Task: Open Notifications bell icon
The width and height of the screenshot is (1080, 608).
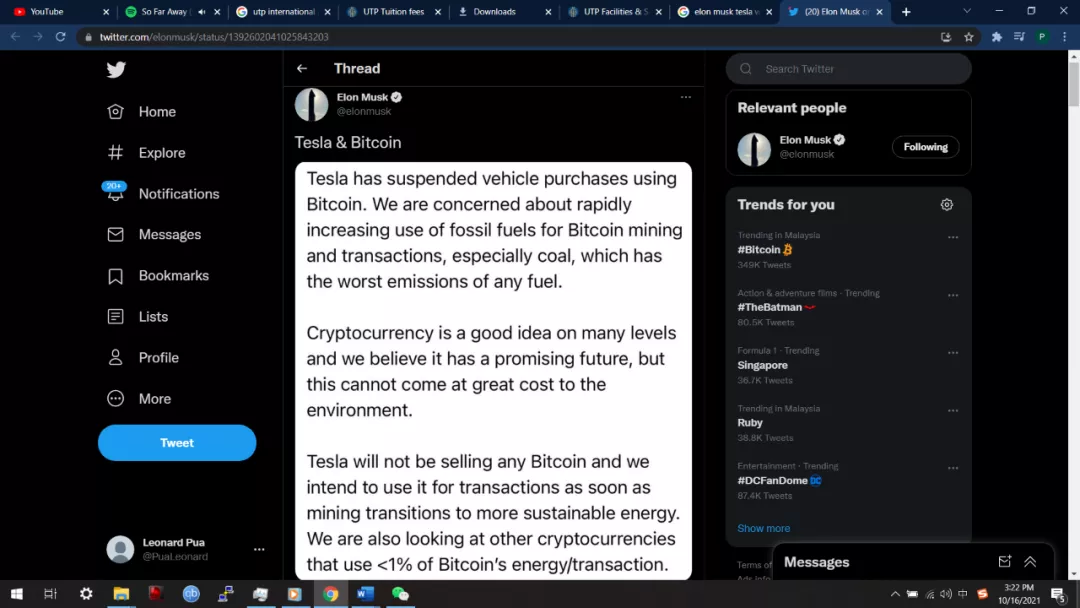Action: point(116,194)
